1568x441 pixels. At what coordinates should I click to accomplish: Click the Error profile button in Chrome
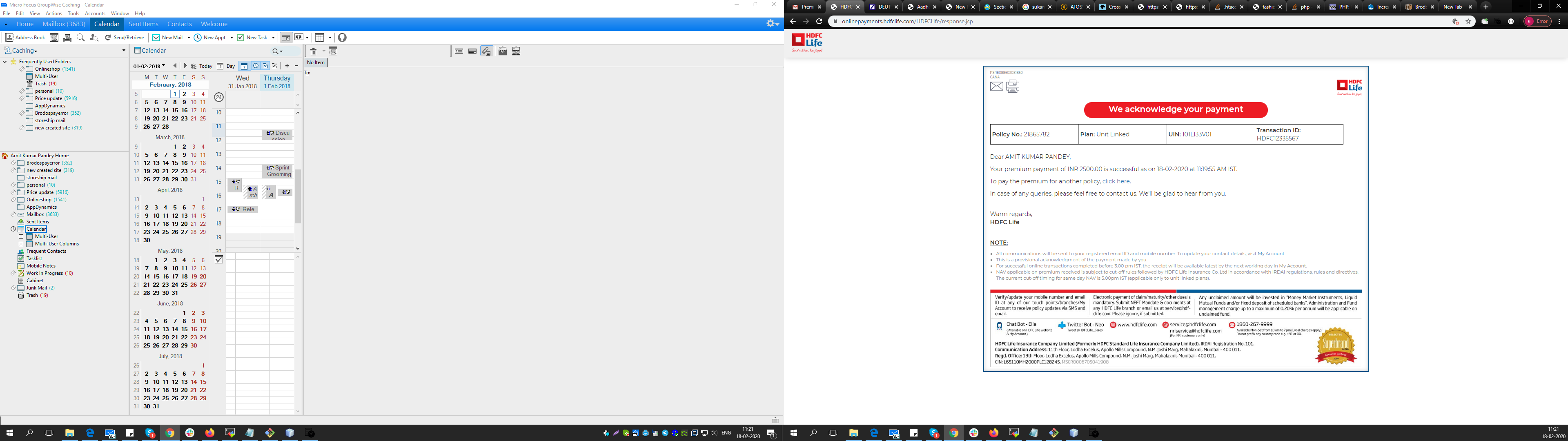1537,21
